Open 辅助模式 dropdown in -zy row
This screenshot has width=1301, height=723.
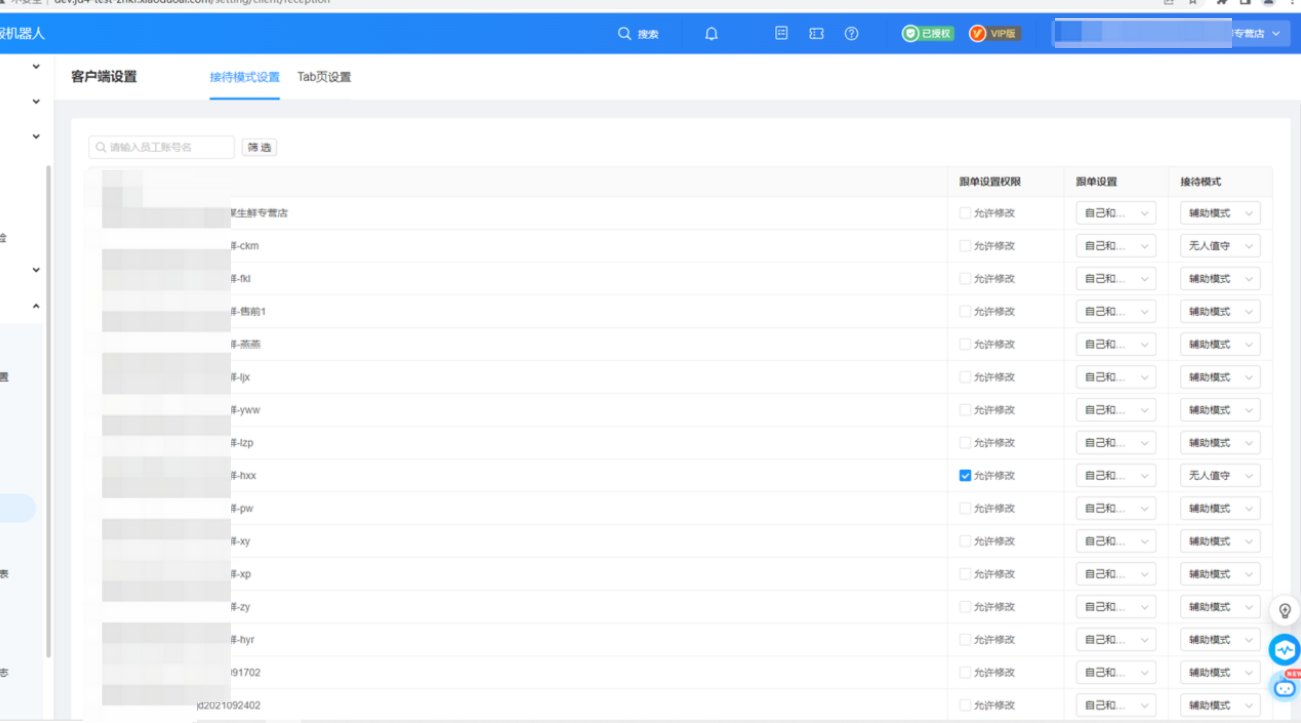(x=1220, y=607)
